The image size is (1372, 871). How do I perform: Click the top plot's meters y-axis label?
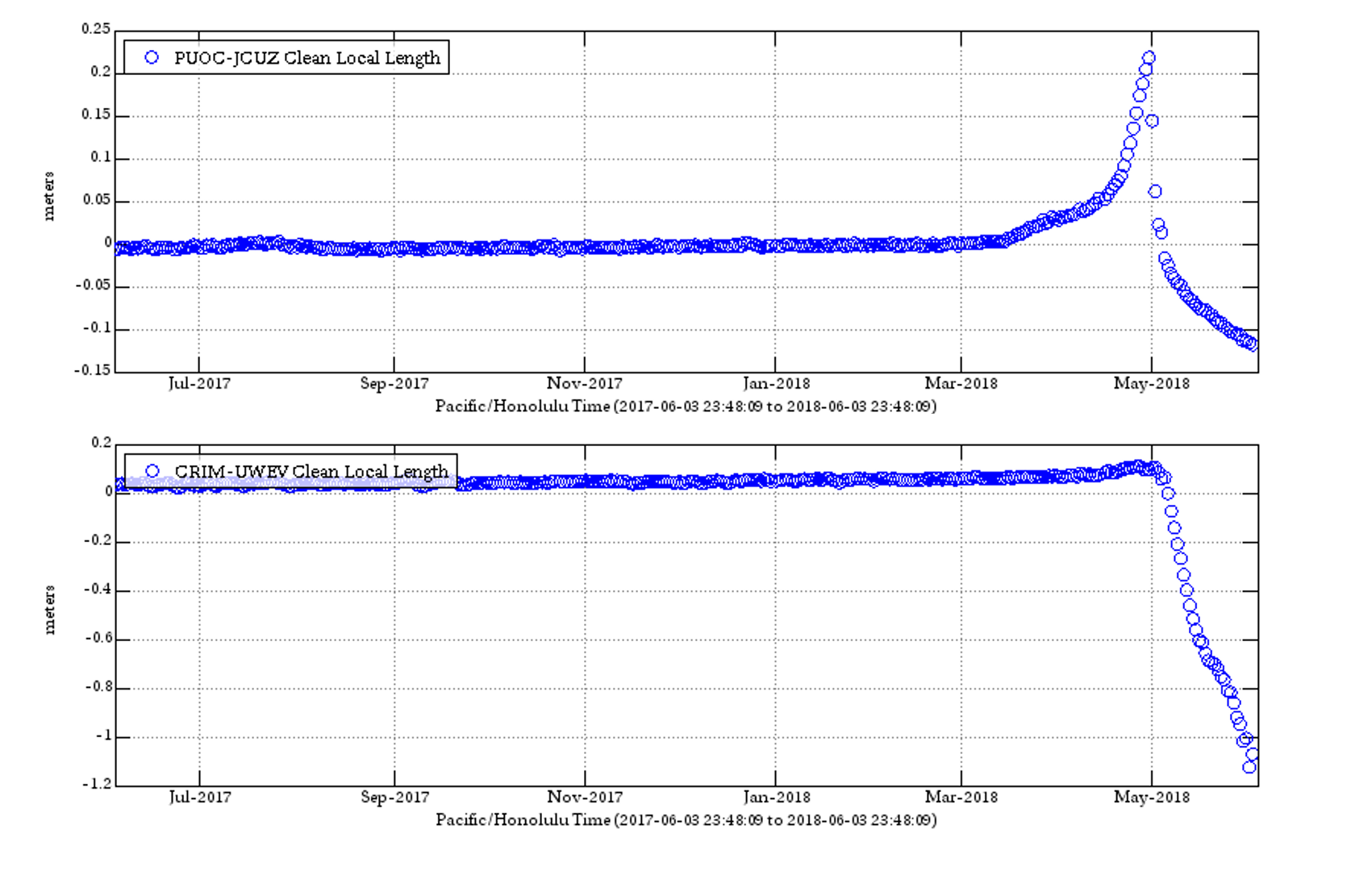(x=49, y=196)
